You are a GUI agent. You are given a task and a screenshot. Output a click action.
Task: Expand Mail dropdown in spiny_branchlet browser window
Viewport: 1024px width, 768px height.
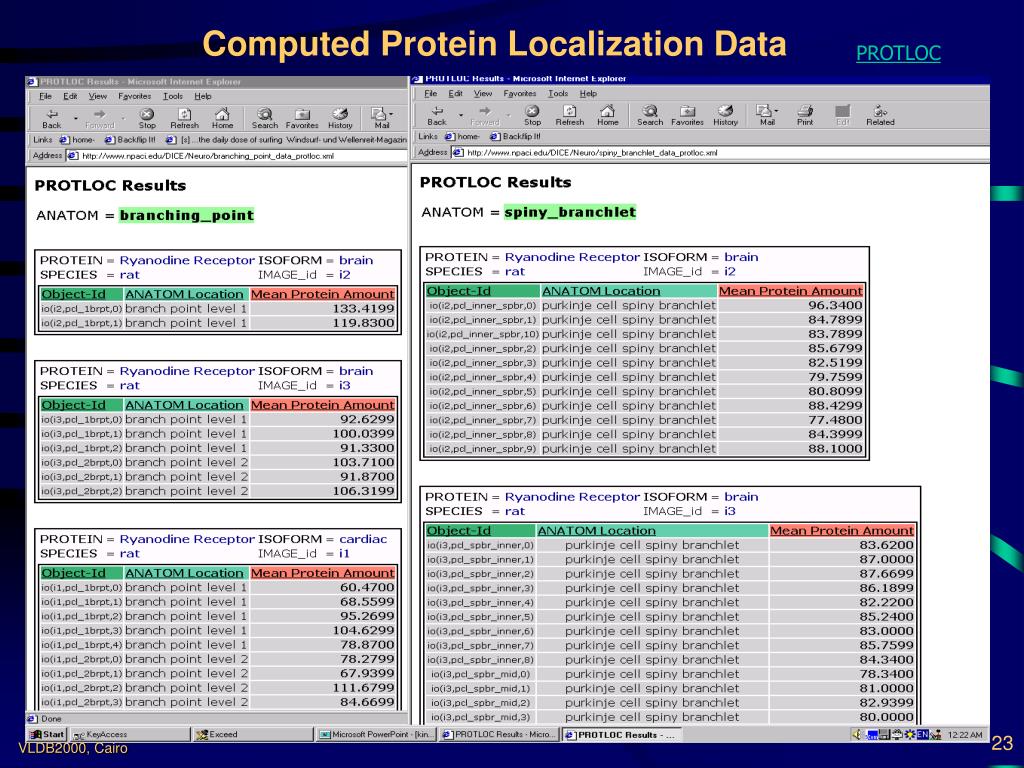tap(776, 110)
